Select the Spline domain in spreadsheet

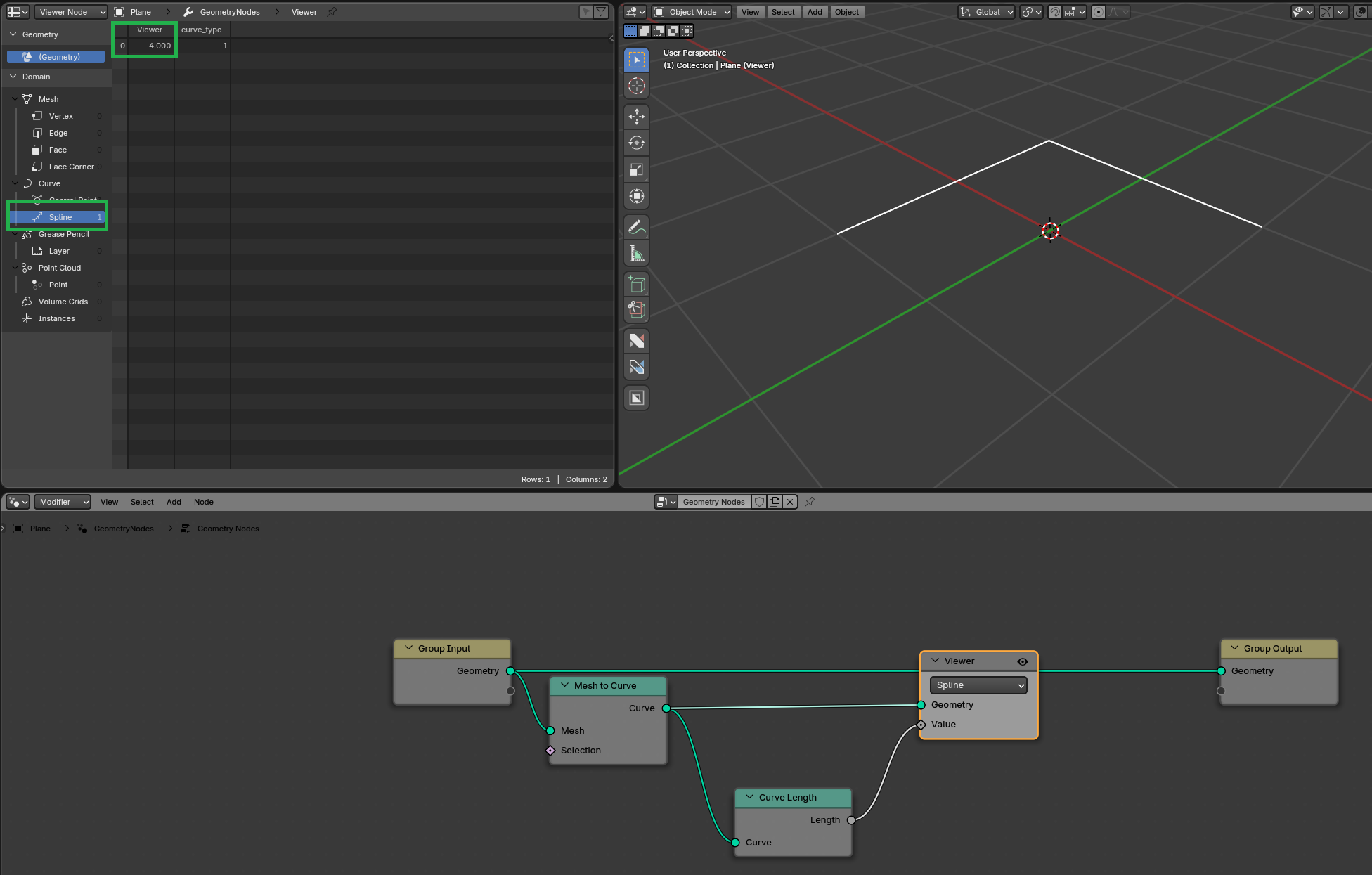click(x=60, y=217)
